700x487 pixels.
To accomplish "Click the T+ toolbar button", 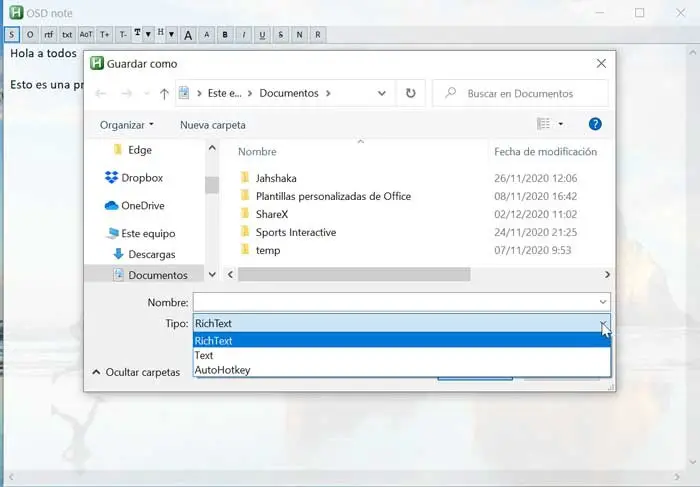I will click(x=104, y=34).
